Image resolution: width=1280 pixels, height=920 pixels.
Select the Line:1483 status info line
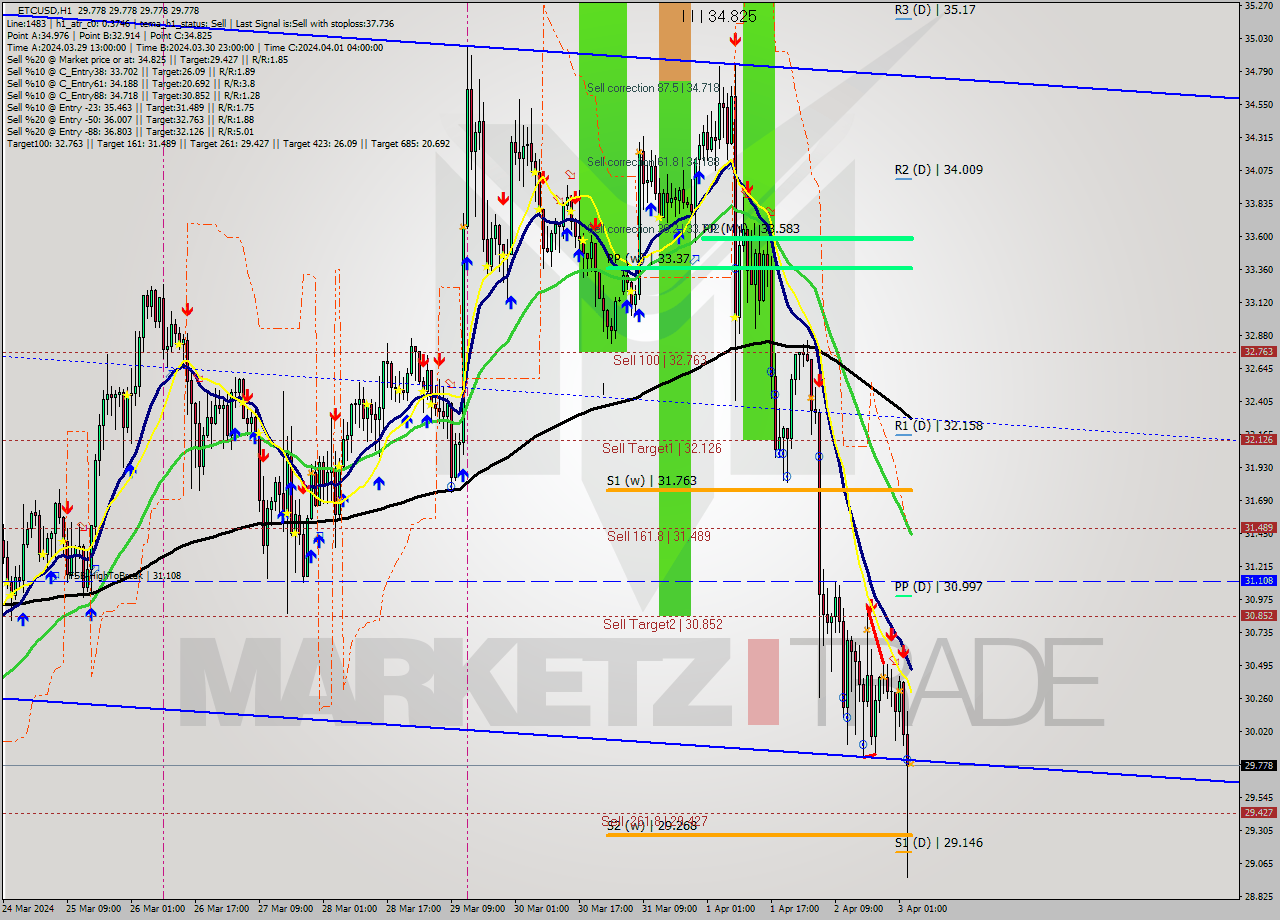[200, 23]
